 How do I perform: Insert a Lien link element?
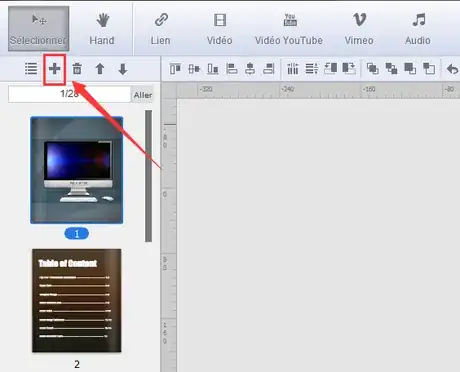pos(161,29)
